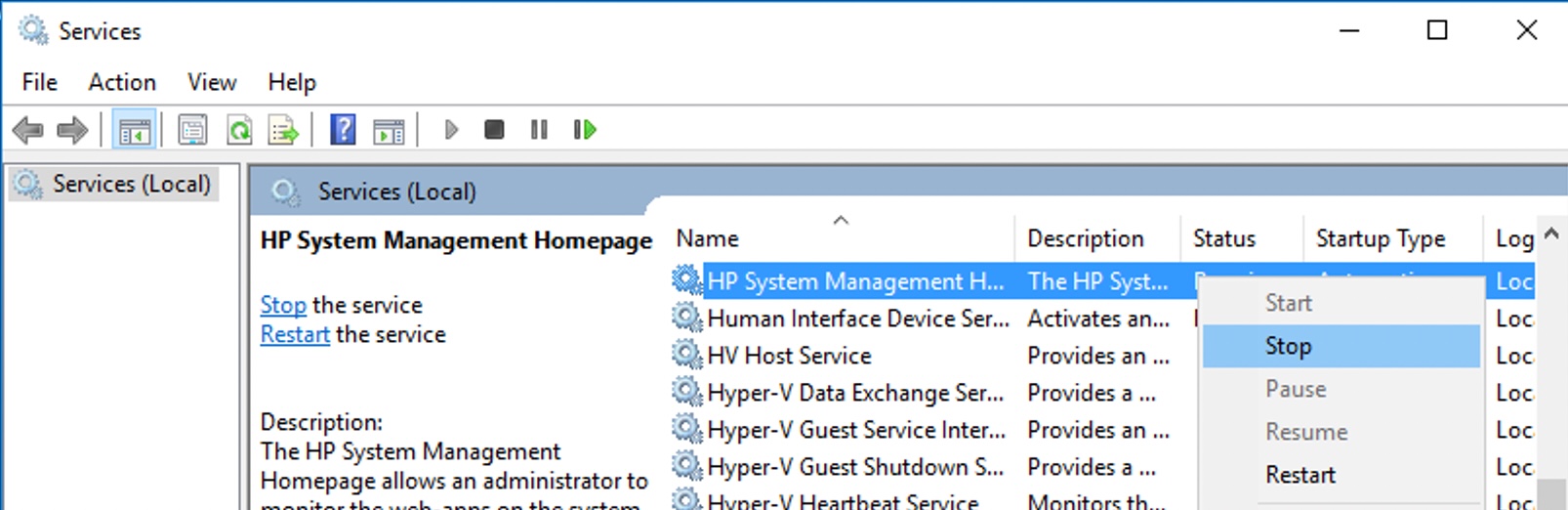Screen dimensions: 1568x510
Task: Click the Restart the service link
Action: pyautogui.click(x=295, y=334)
